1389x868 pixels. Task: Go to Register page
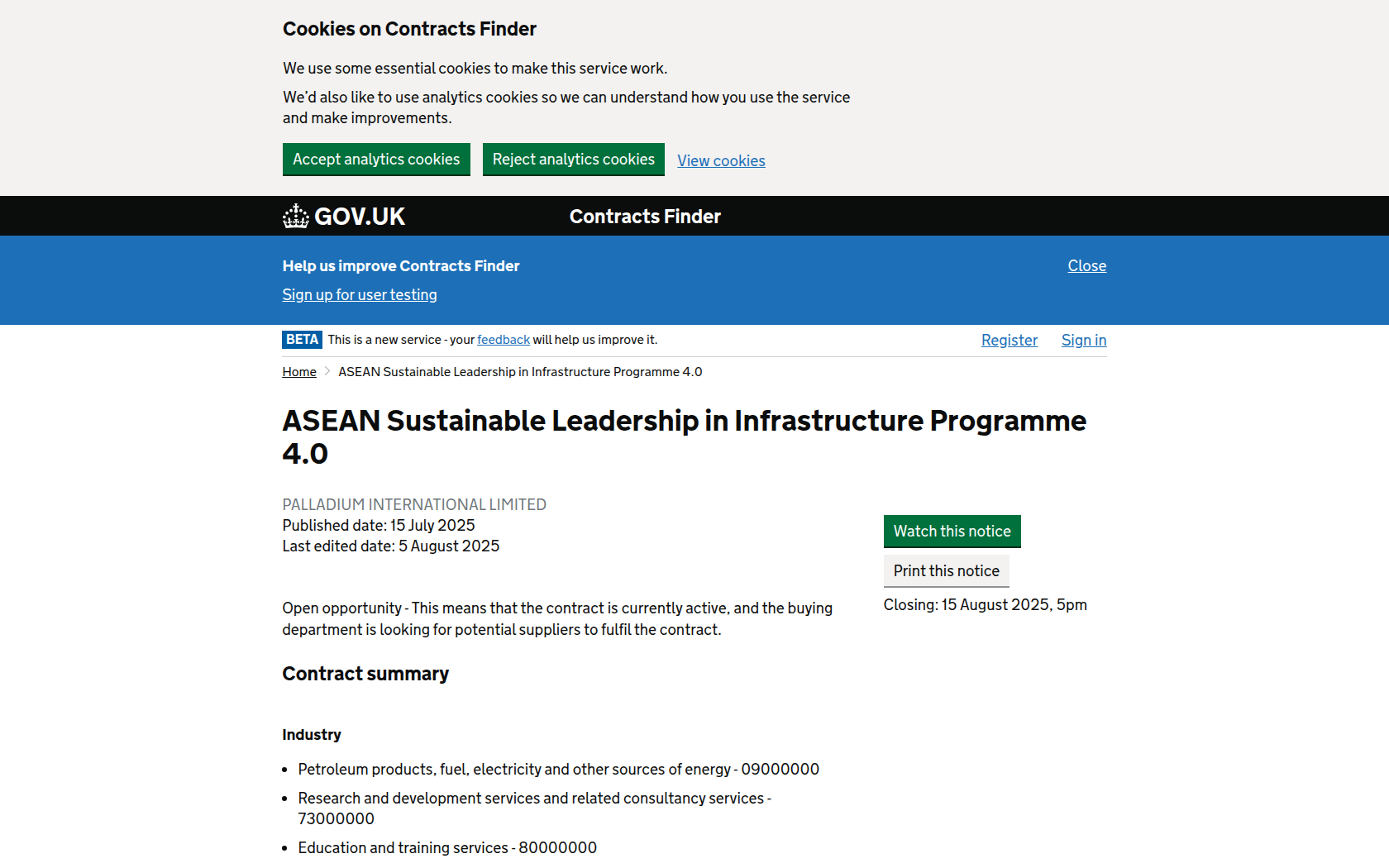pyautogui.click(x=1009, y=341)
